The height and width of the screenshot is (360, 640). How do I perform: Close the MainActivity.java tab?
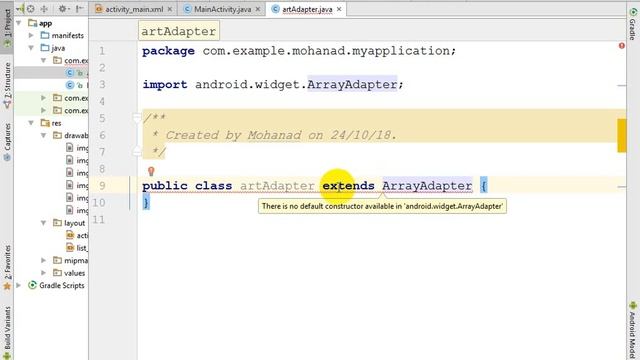[x=258, y=9]
